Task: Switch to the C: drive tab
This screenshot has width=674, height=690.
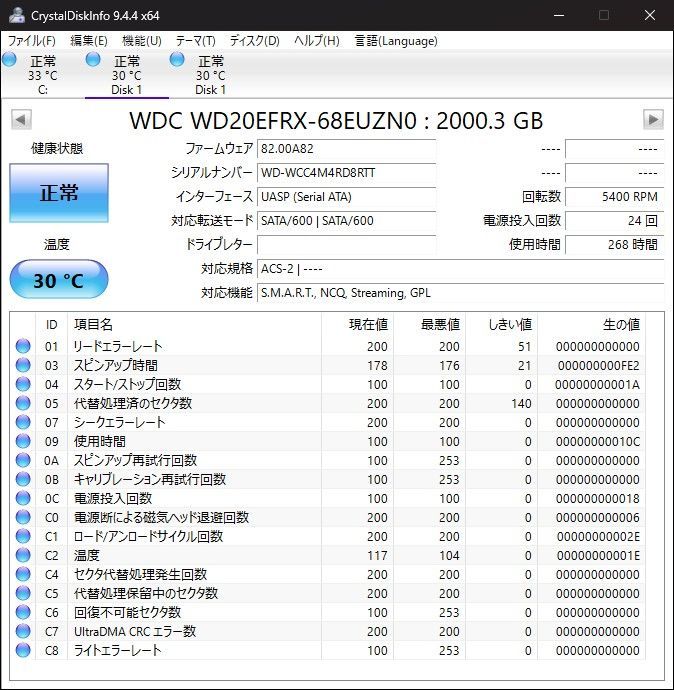Action: click(42, 75)
